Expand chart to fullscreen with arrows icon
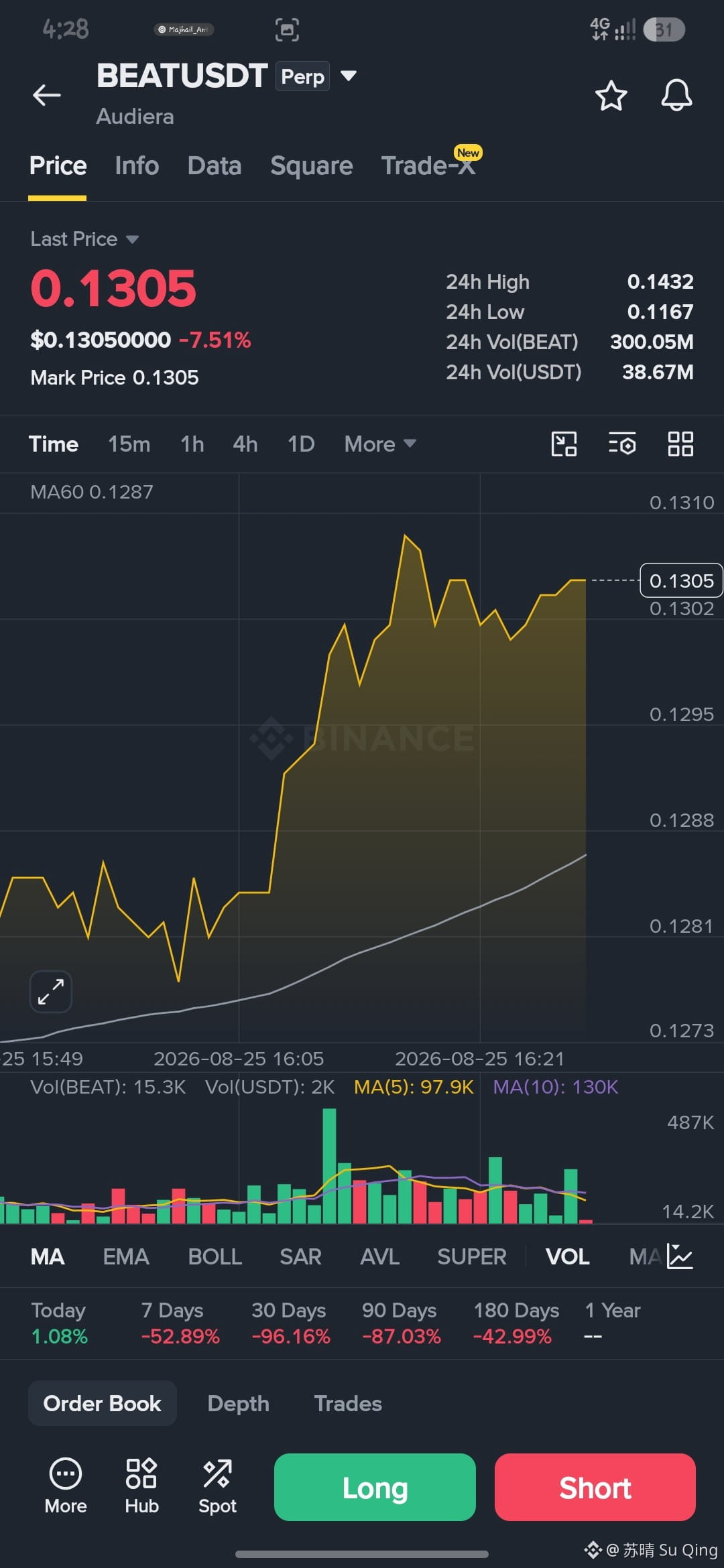The width and height of the screenshot is (724, 1568). [x=51, y=991]
